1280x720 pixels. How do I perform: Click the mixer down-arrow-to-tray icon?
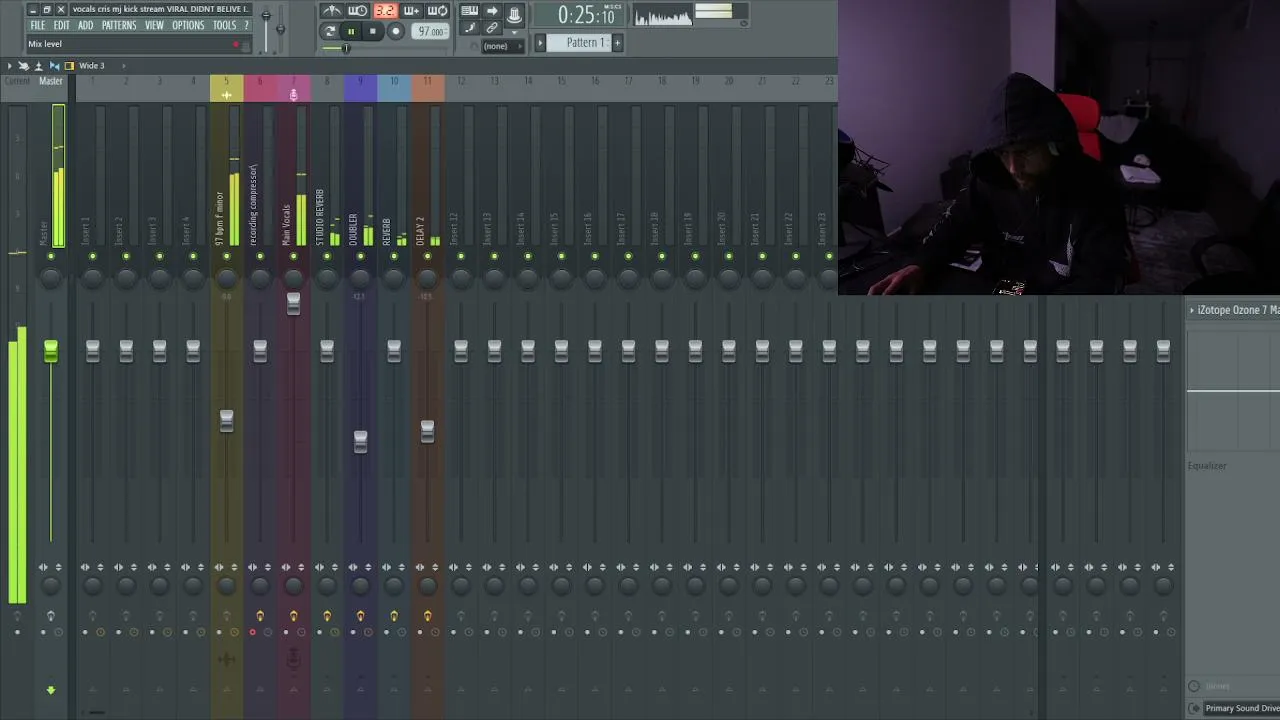click(x=39, y=66)
